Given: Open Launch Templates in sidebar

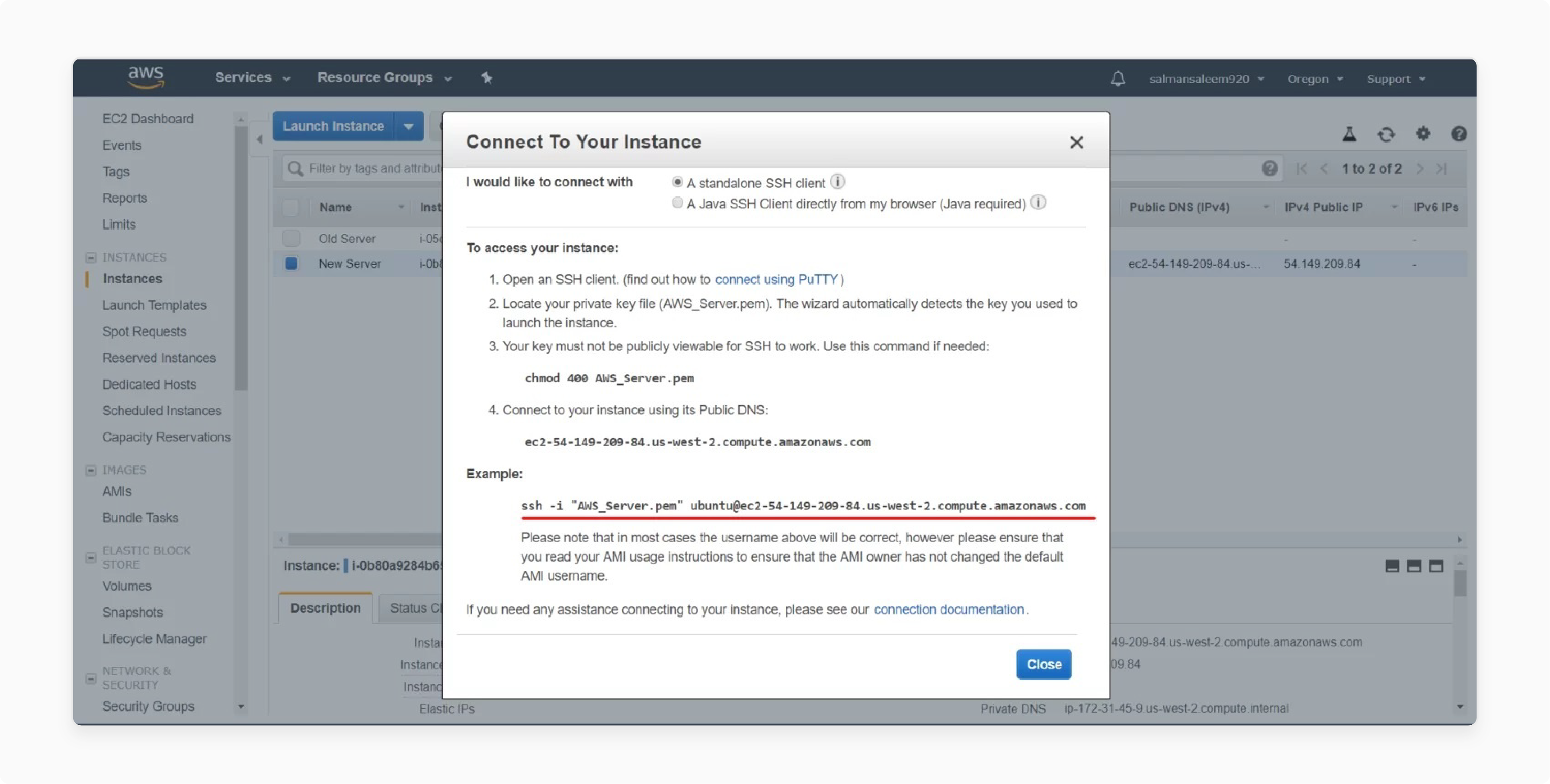Looking at the screenshot, I should coord(154,305).
